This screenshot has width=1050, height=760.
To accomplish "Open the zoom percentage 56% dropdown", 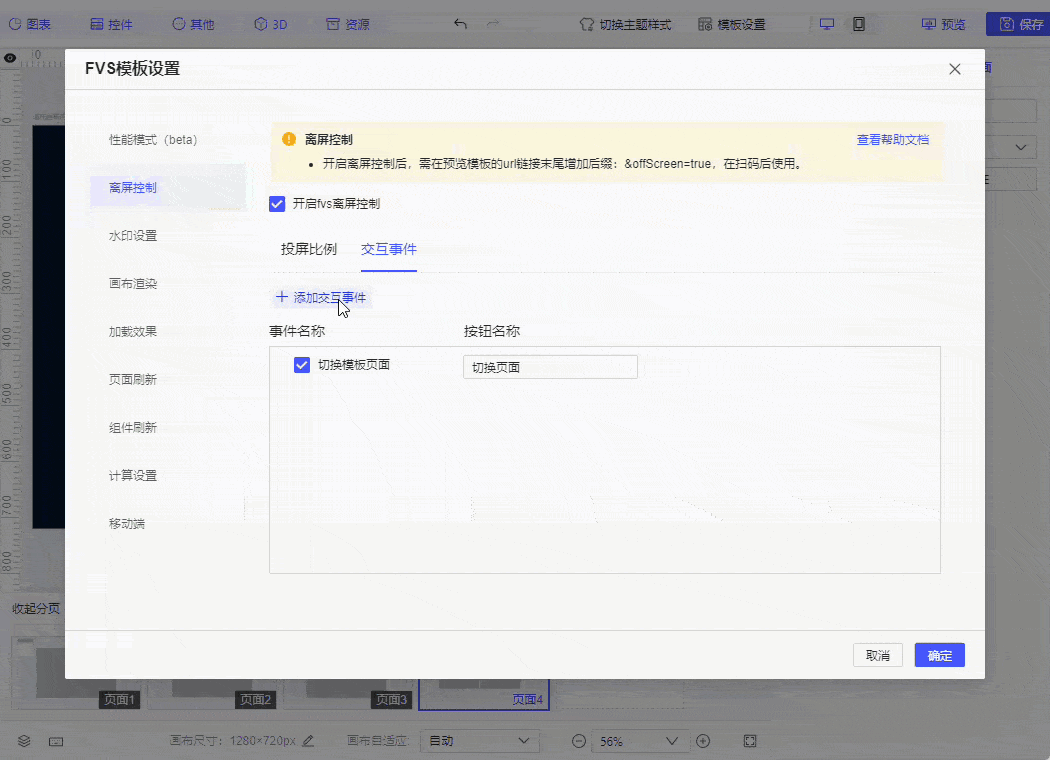I will pos(640,741).
